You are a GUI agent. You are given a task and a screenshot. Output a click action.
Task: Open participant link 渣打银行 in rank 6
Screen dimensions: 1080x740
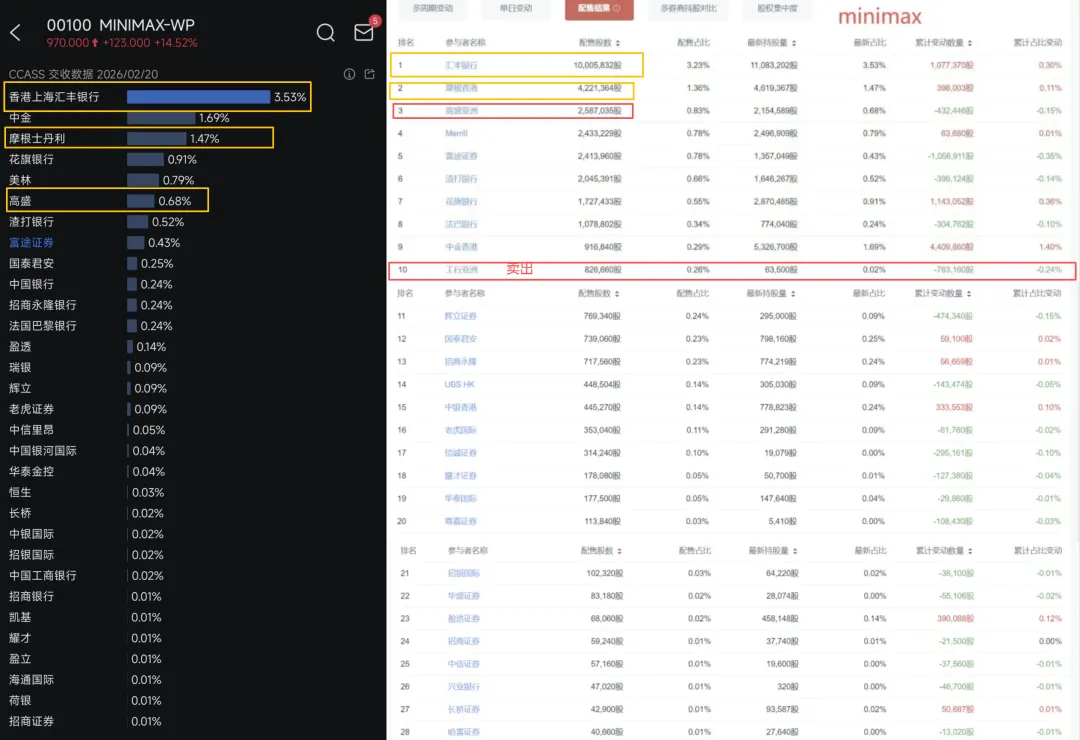tap(461, 179)
